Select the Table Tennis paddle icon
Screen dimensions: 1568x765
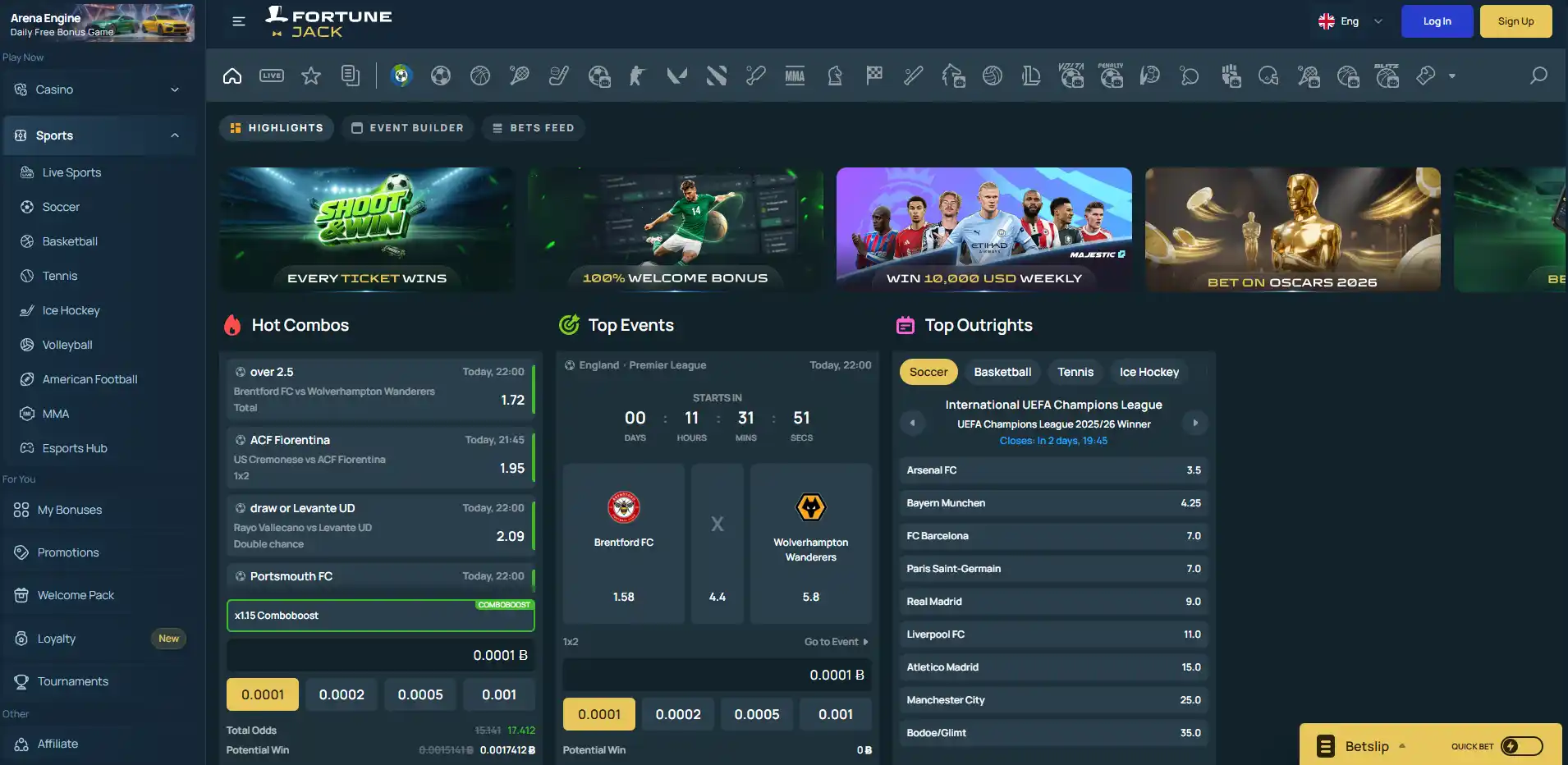[1190, 76]
